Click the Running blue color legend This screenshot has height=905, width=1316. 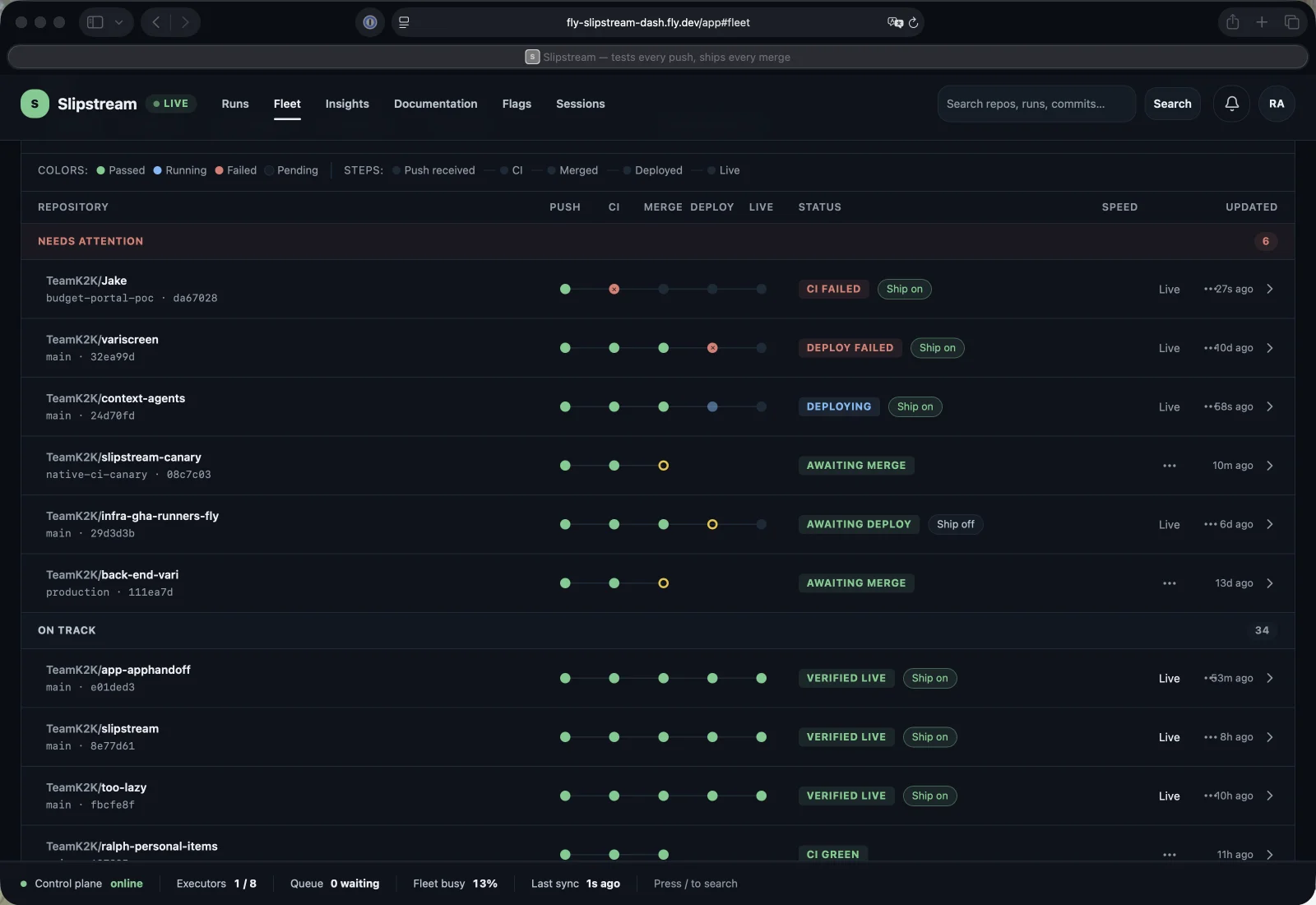[180, 170]
